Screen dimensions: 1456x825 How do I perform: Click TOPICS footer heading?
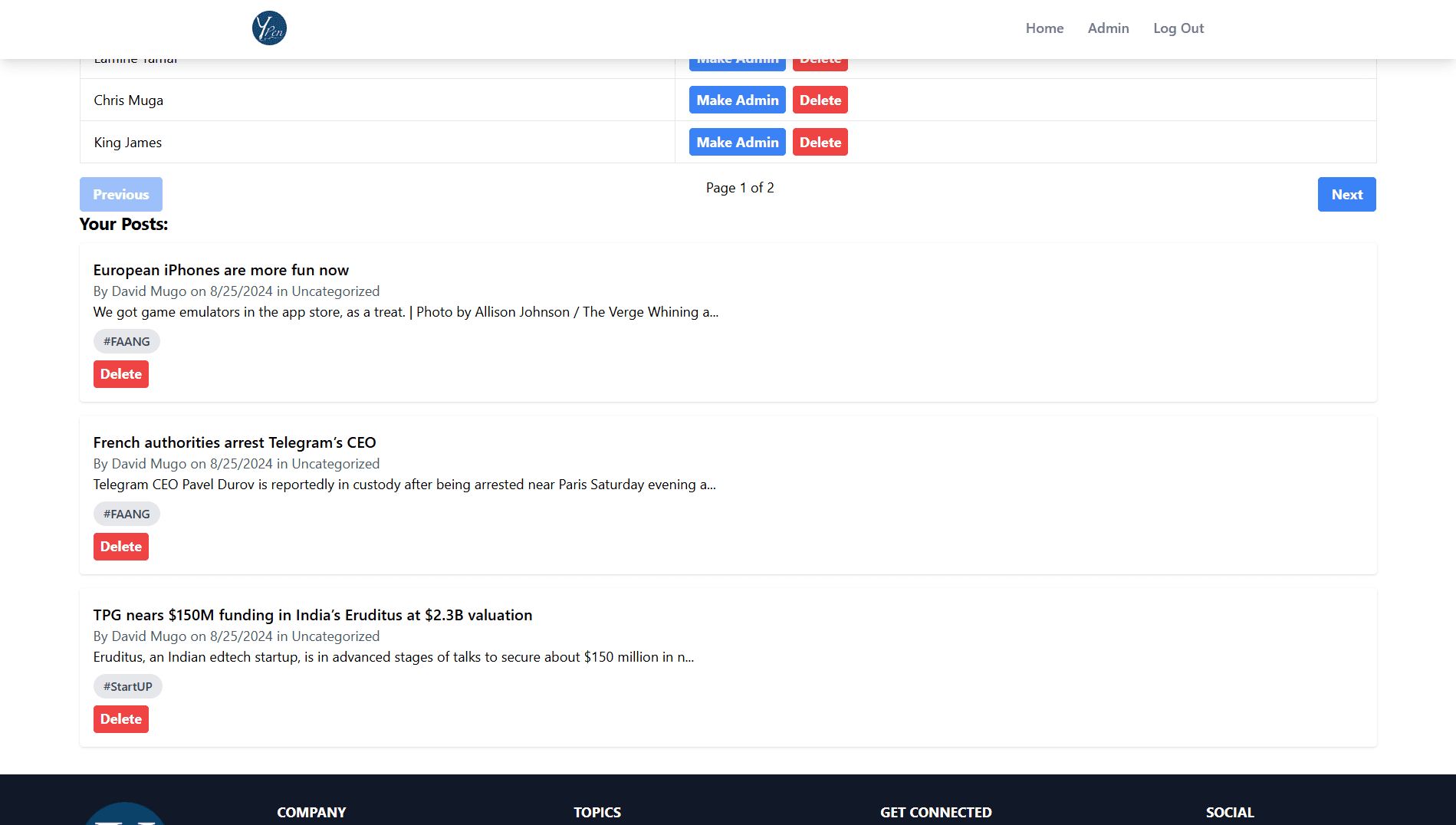point(597,812)
